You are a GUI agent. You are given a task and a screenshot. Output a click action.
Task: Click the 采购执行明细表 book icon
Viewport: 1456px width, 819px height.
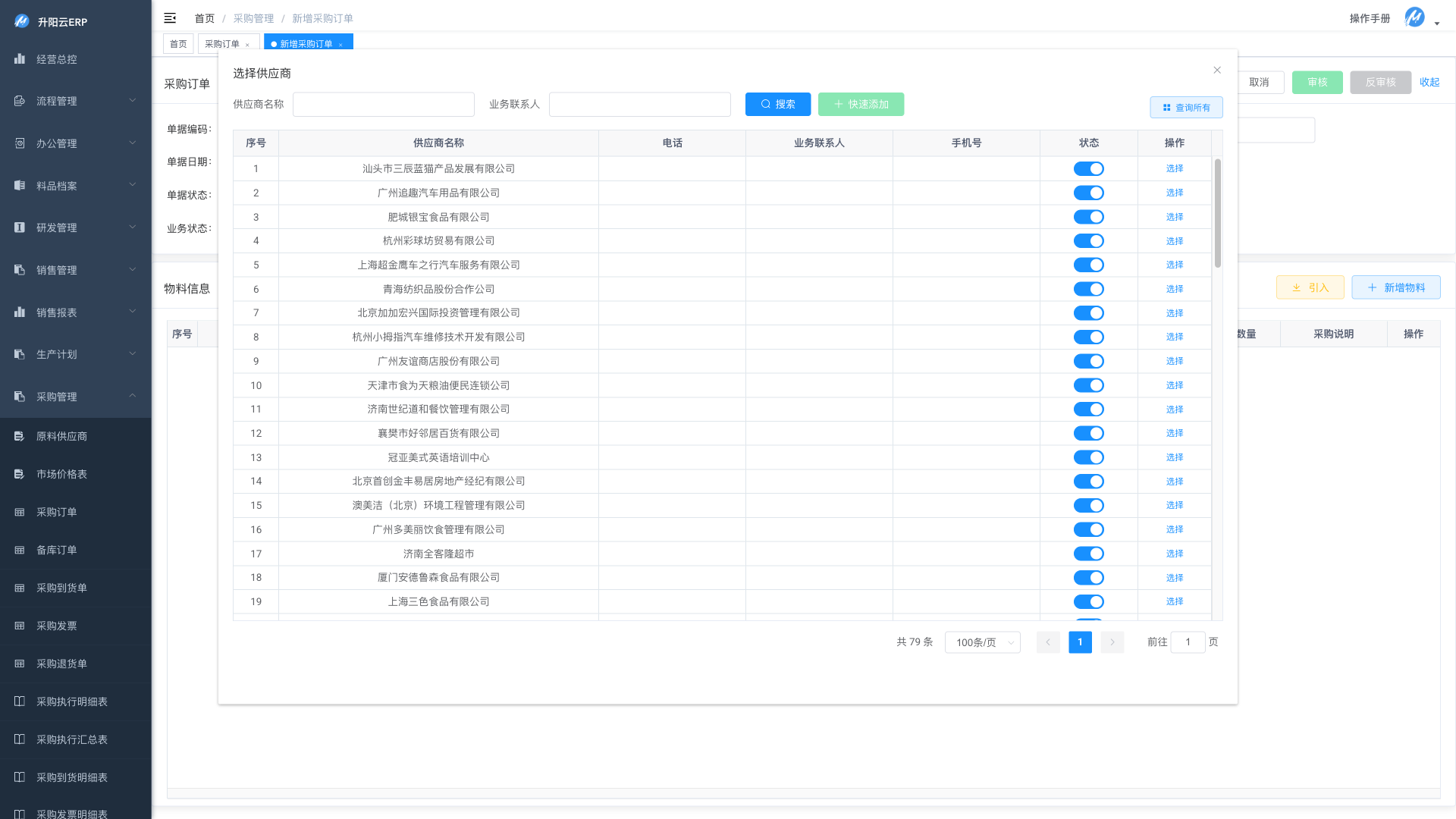click(20, 701)
